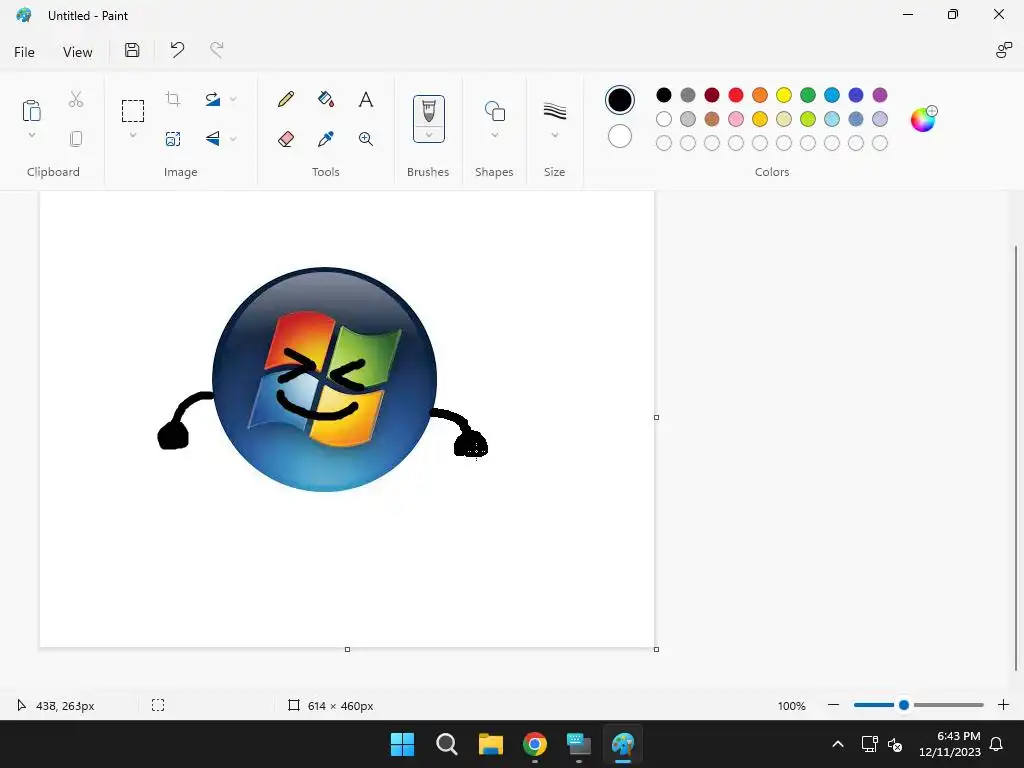Pick the yellow color swatch
This screenshot has width=1024, height=768.
coord(784,95)
